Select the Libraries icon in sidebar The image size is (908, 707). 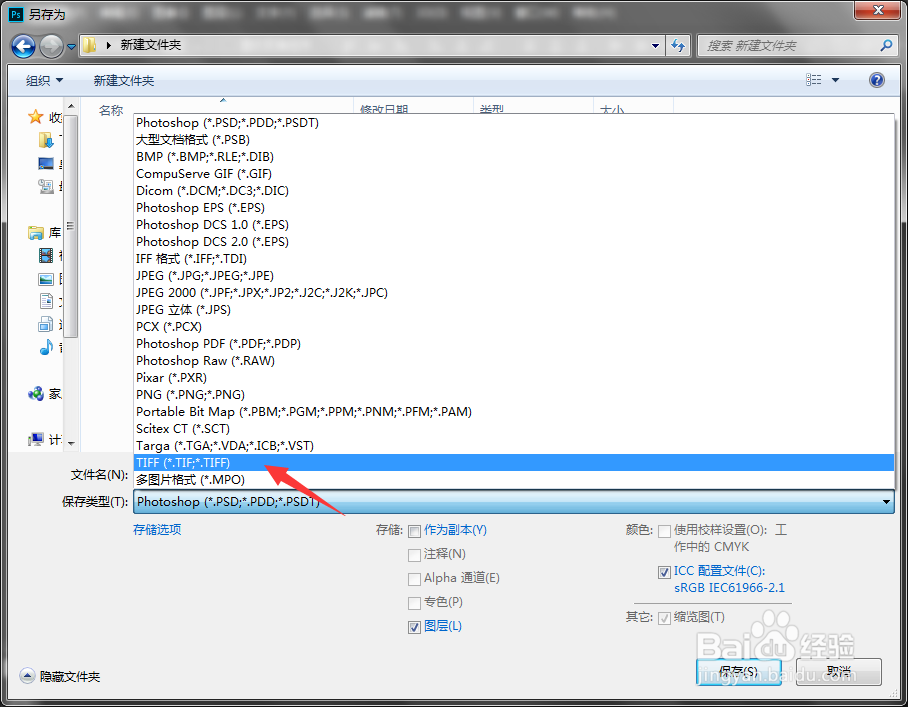coord(36,233)
